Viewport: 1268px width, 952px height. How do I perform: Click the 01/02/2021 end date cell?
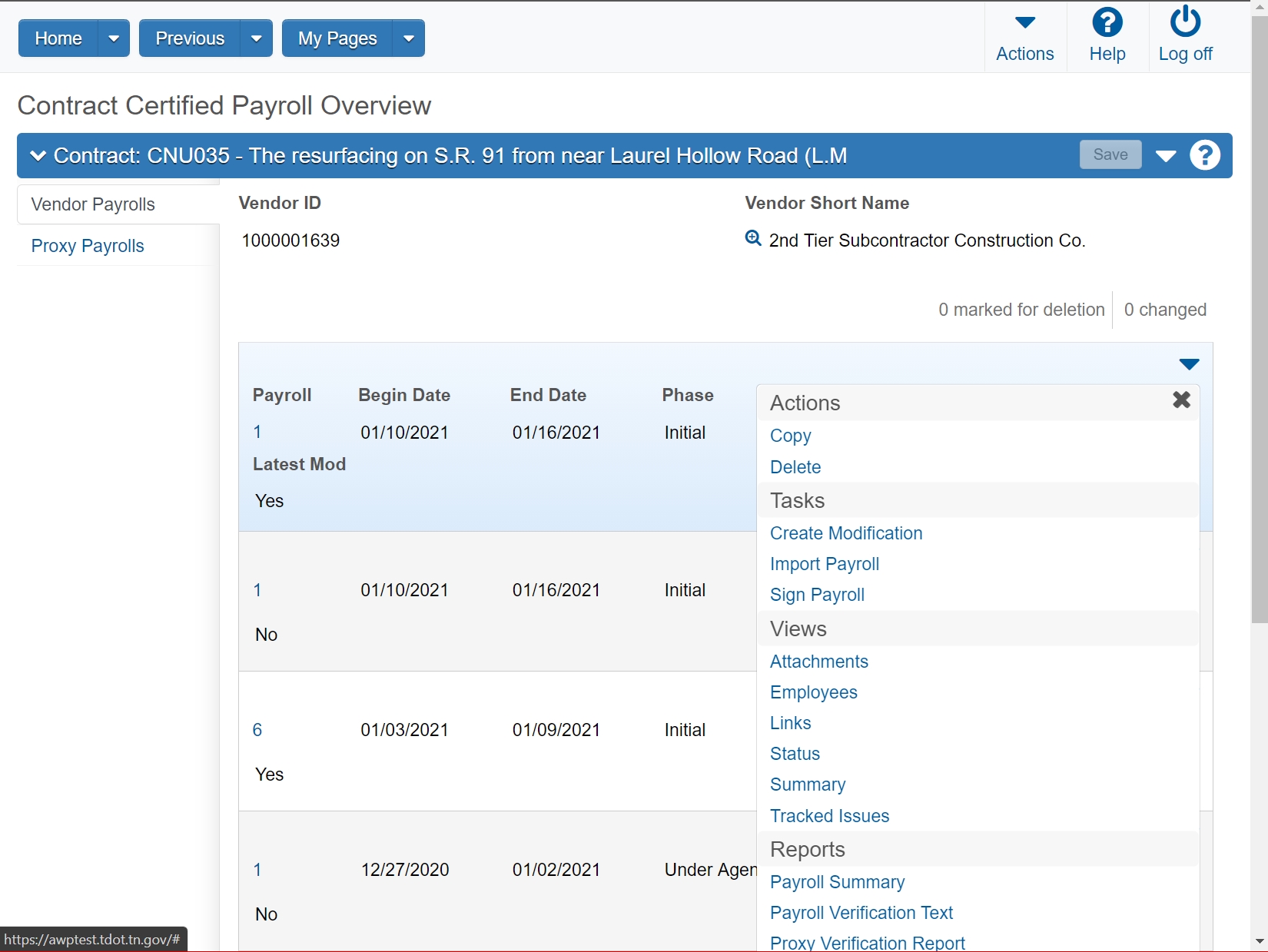coord(556,870)
